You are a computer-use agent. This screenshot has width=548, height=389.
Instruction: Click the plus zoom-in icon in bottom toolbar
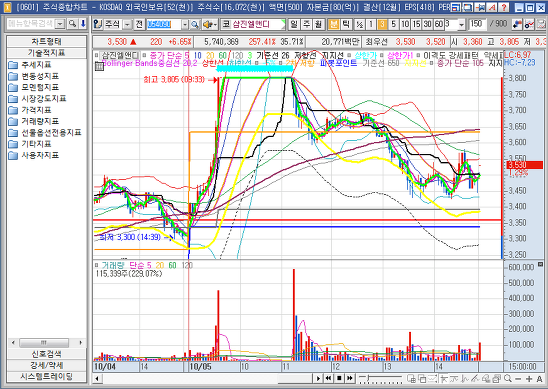pyautogui.click(x=529, y=379)
